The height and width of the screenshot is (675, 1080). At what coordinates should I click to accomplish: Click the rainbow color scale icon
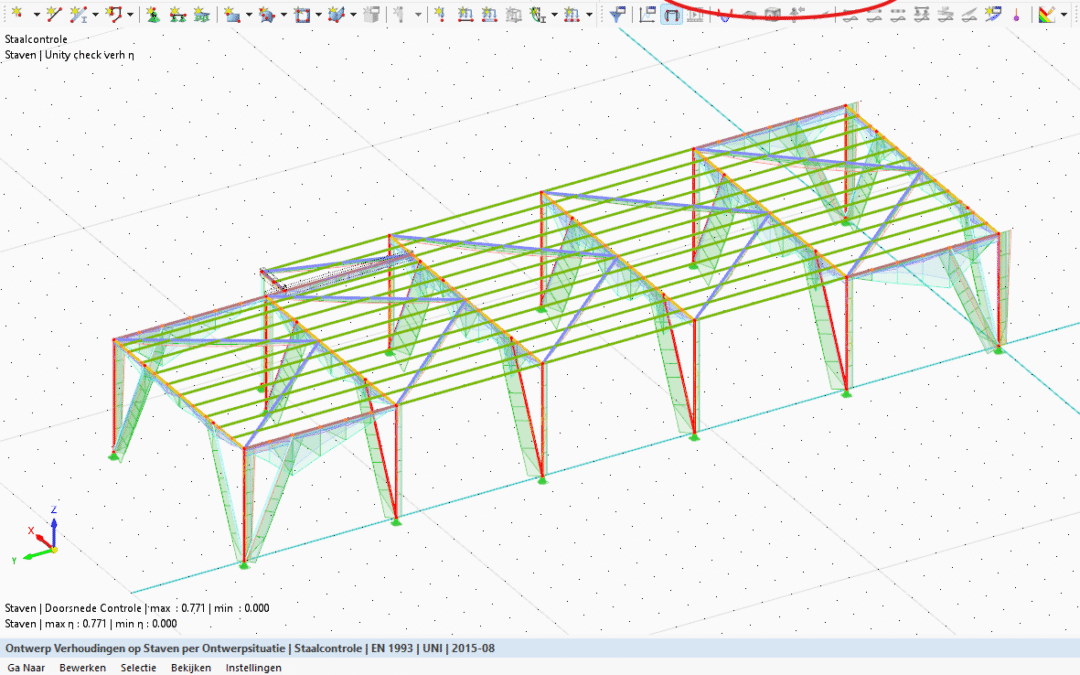click(1046, 14)
